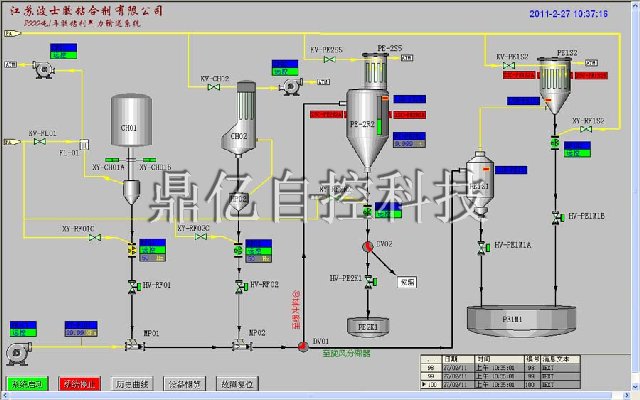Click the HV-PE1M1A valve icon
640x400 pixels.
pyautogui.click(x=481, y=246)
